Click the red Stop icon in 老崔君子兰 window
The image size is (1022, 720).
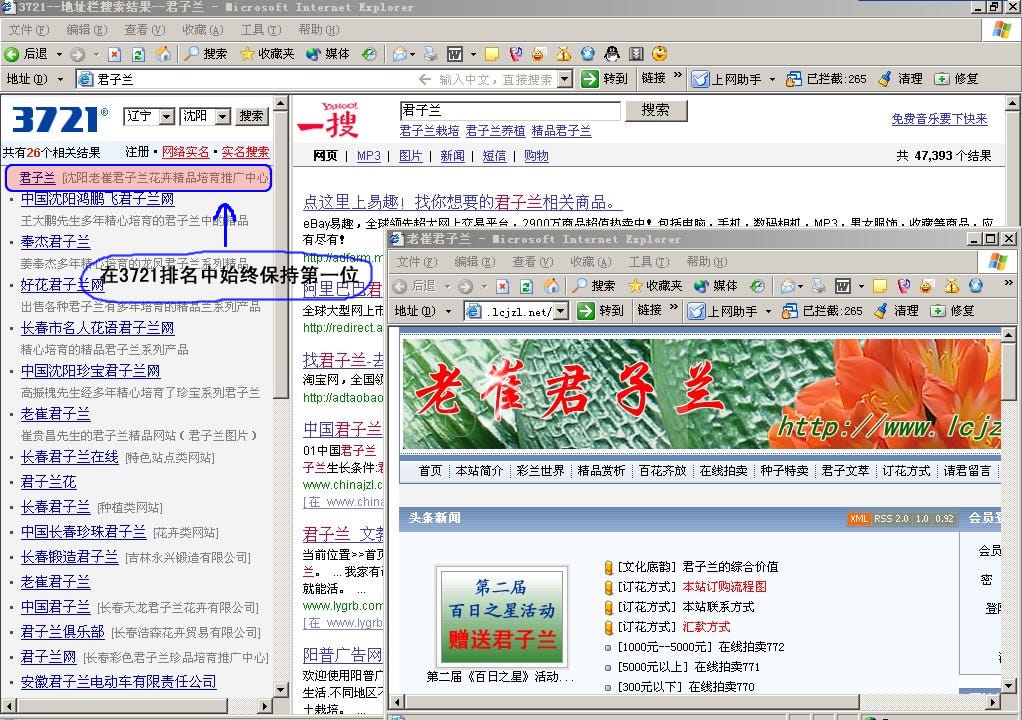click(x=500, y=286)
